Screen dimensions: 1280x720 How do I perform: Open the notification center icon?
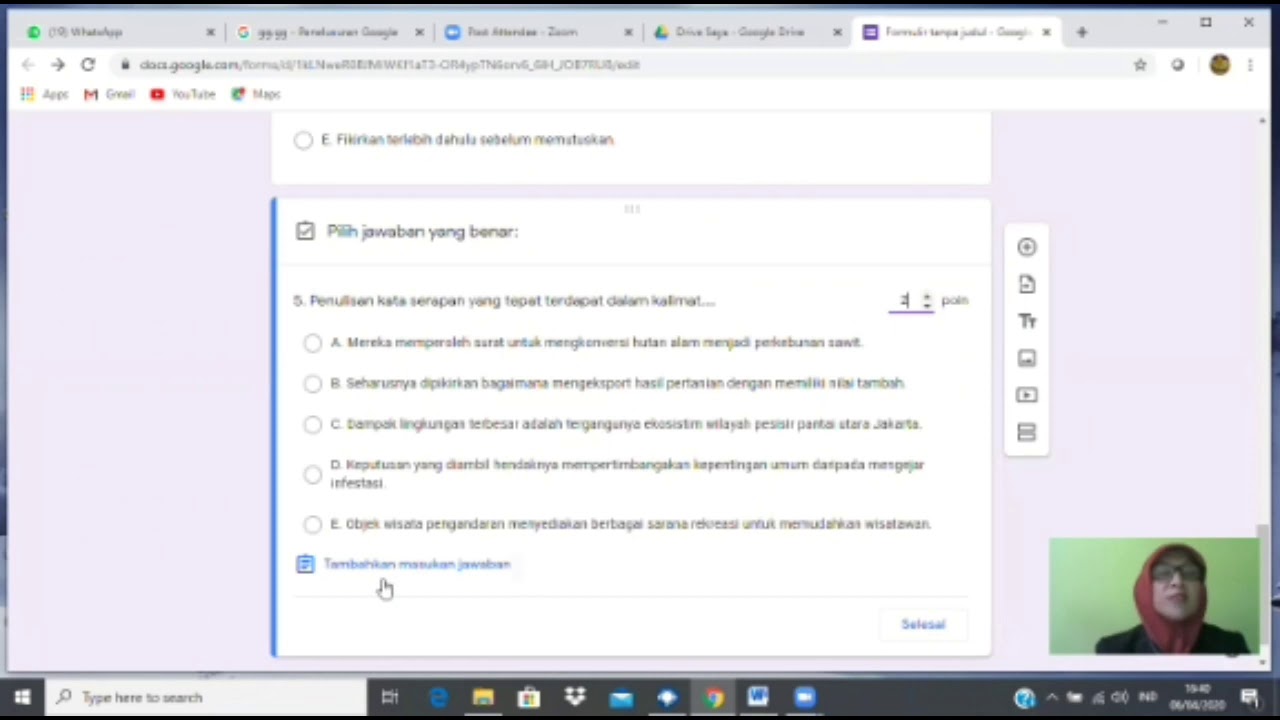coord(1250,697)
